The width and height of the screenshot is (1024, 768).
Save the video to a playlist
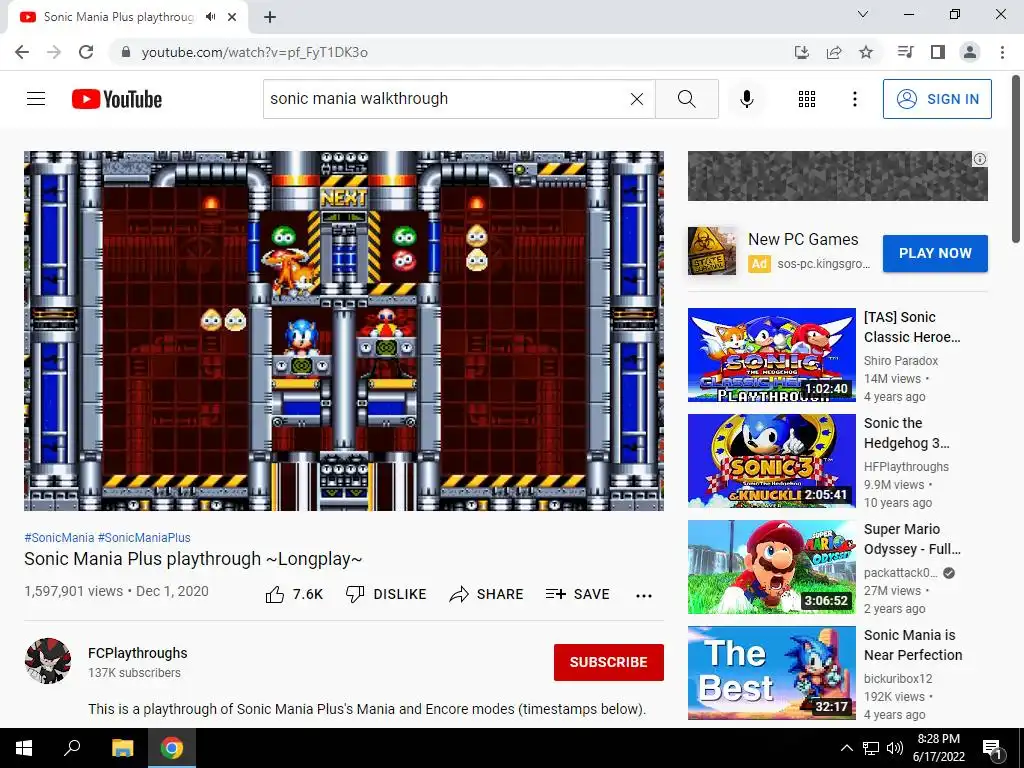tap(577, 594)
